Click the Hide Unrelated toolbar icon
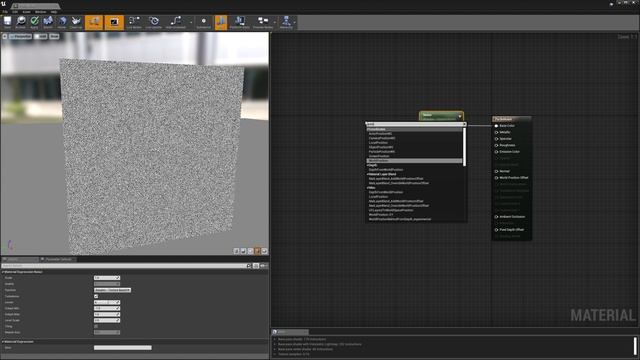The width and height of the screenshot is (640, 360). [176, 22]
